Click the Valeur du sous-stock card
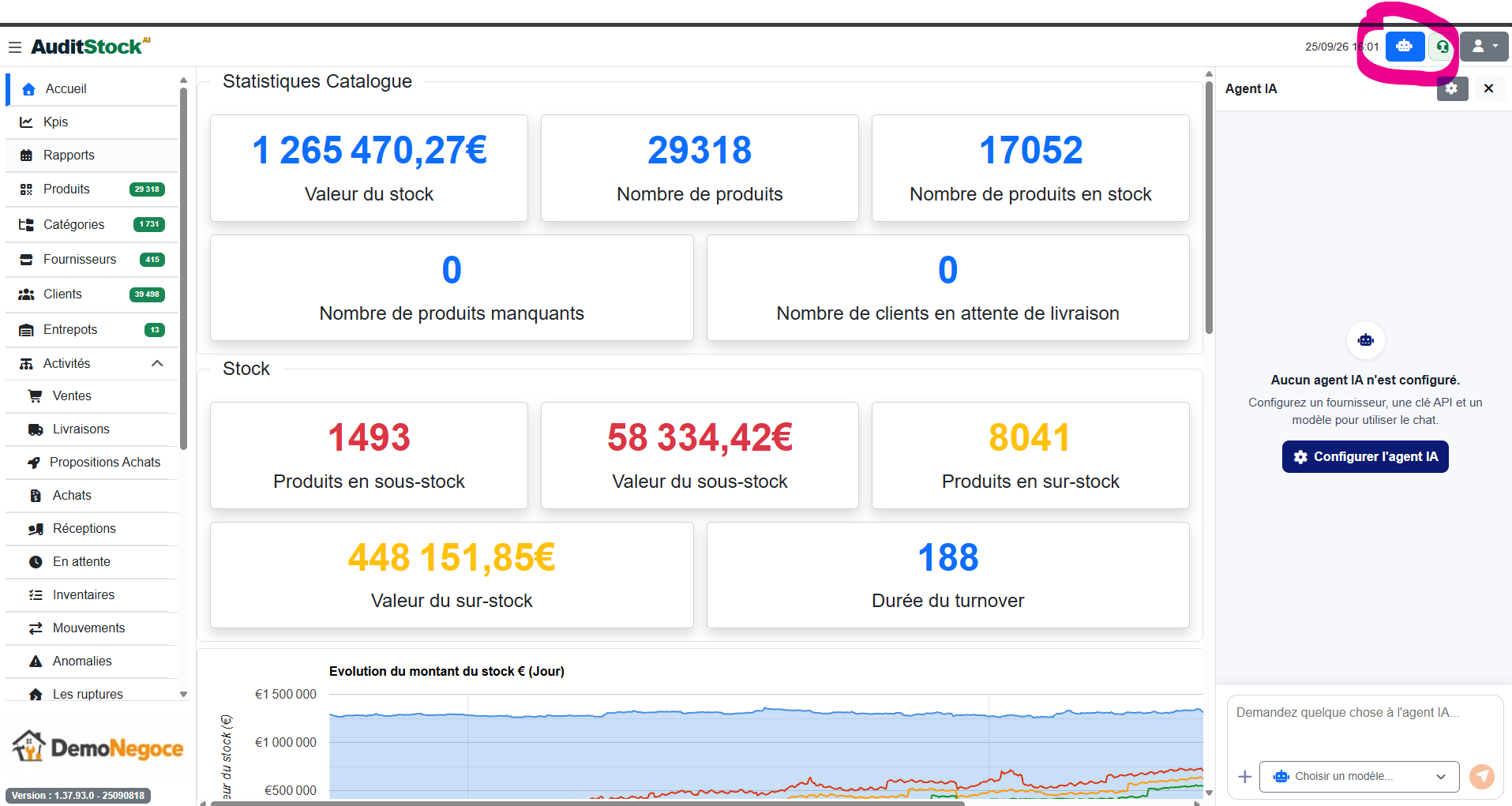This screenshot has height=806, width=1512. pos(700,455)
